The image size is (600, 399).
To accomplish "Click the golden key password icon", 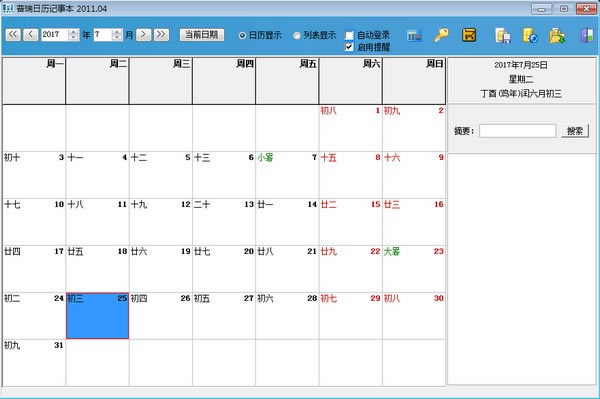I will coord(441,35).
